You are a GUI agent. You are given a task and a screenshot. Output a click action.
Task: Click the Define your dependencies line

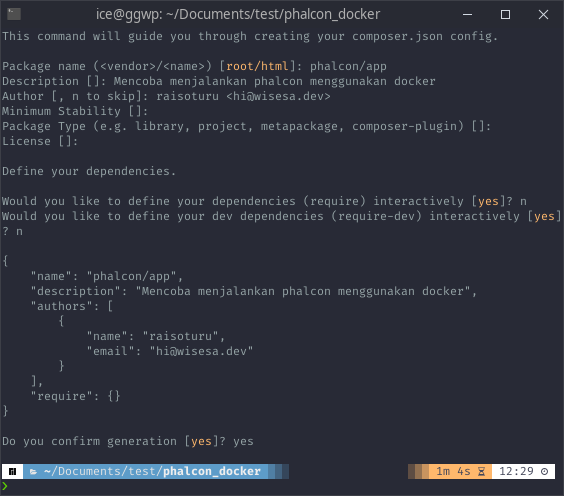pos(89,171)
